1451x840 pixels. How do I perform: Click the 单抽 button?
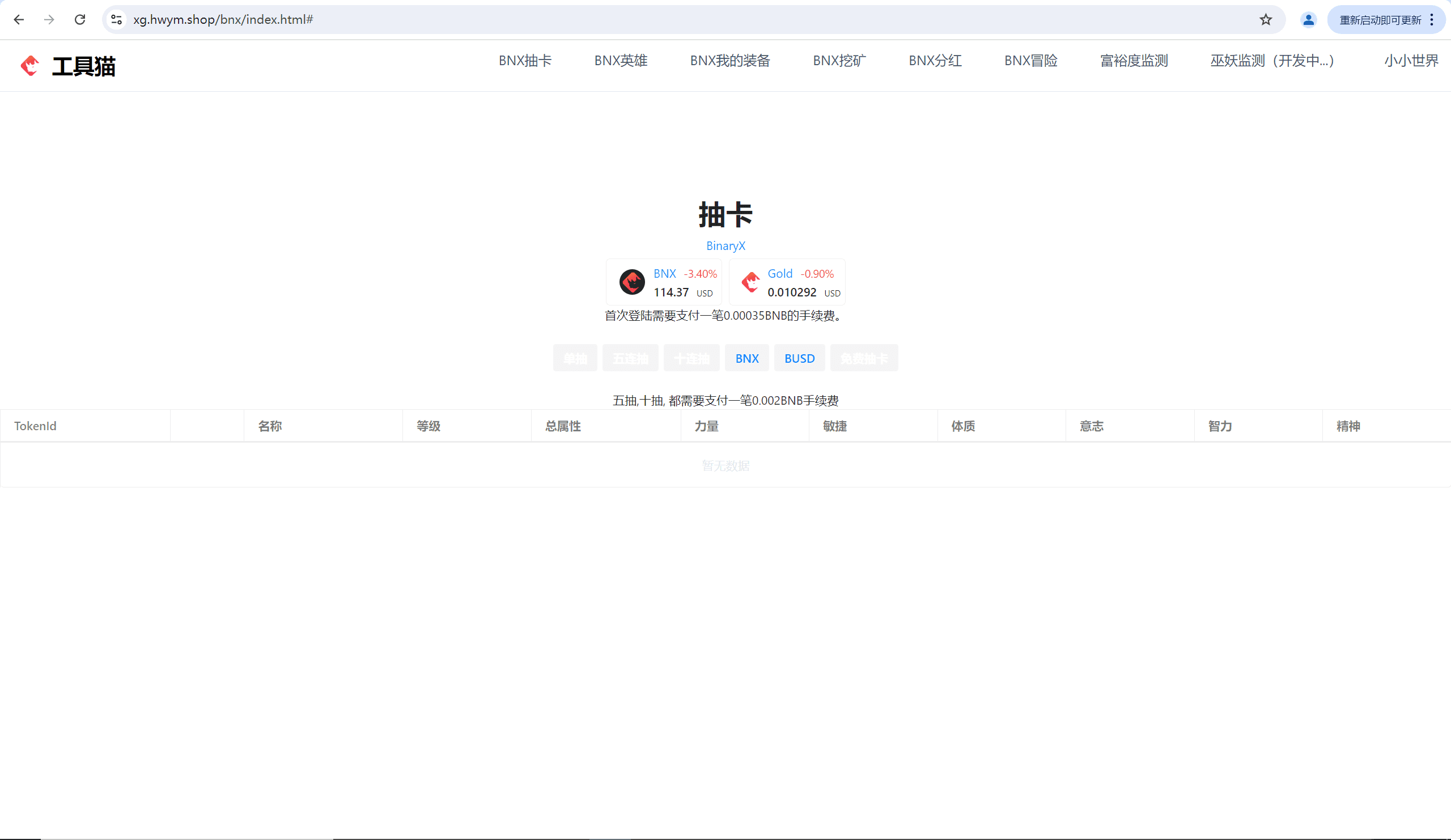pyautogui.click(x=575, y=358)
